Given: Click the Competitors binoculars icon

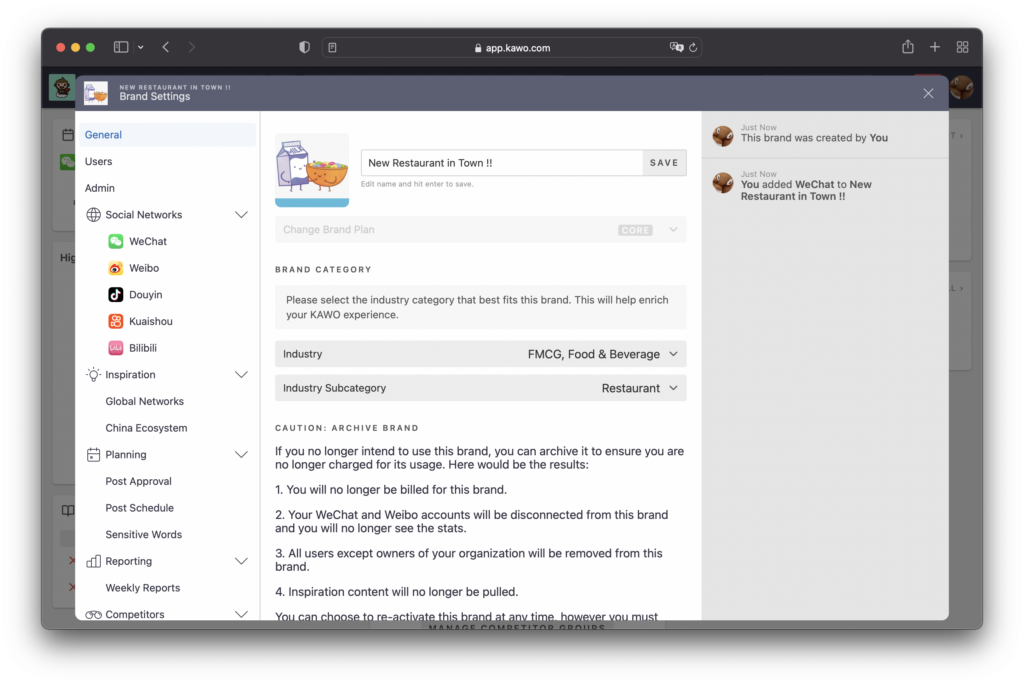Looking at the screenshot, I should pyautogui.click(x=93, y=615).
